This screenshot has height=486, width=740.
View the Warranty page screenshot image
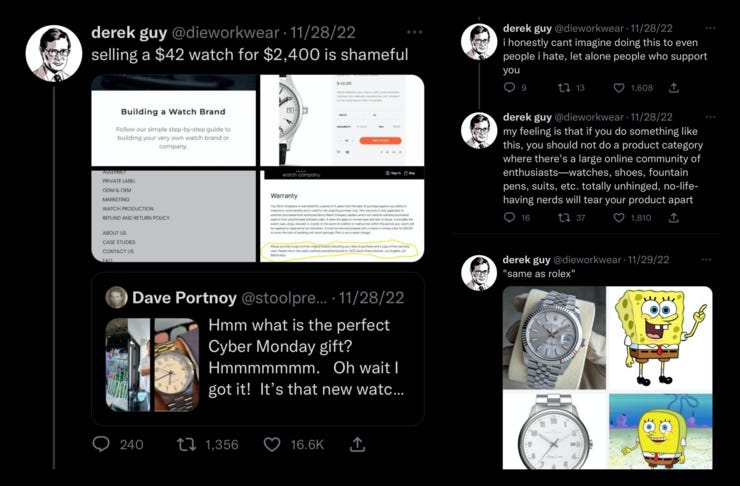(x=342, y=216)
